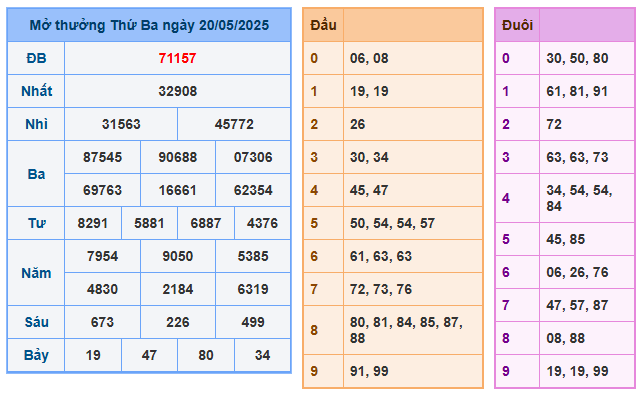Screen dimensions: 642x395
Task: Select Năm prize number 6319
Action: (x=253, y=289)
